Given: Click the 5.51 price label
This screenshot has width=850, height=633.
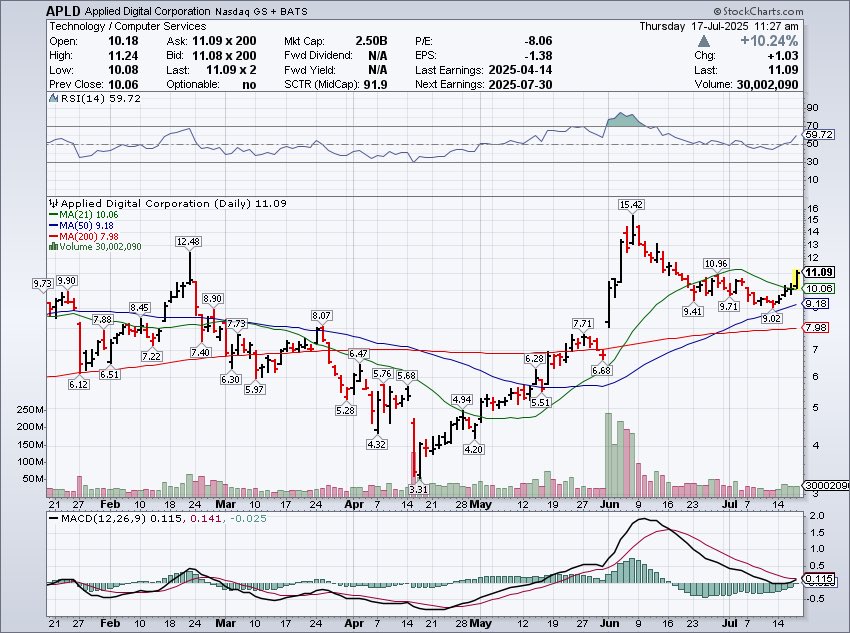Looking at the screenshot, I should 540,403.
